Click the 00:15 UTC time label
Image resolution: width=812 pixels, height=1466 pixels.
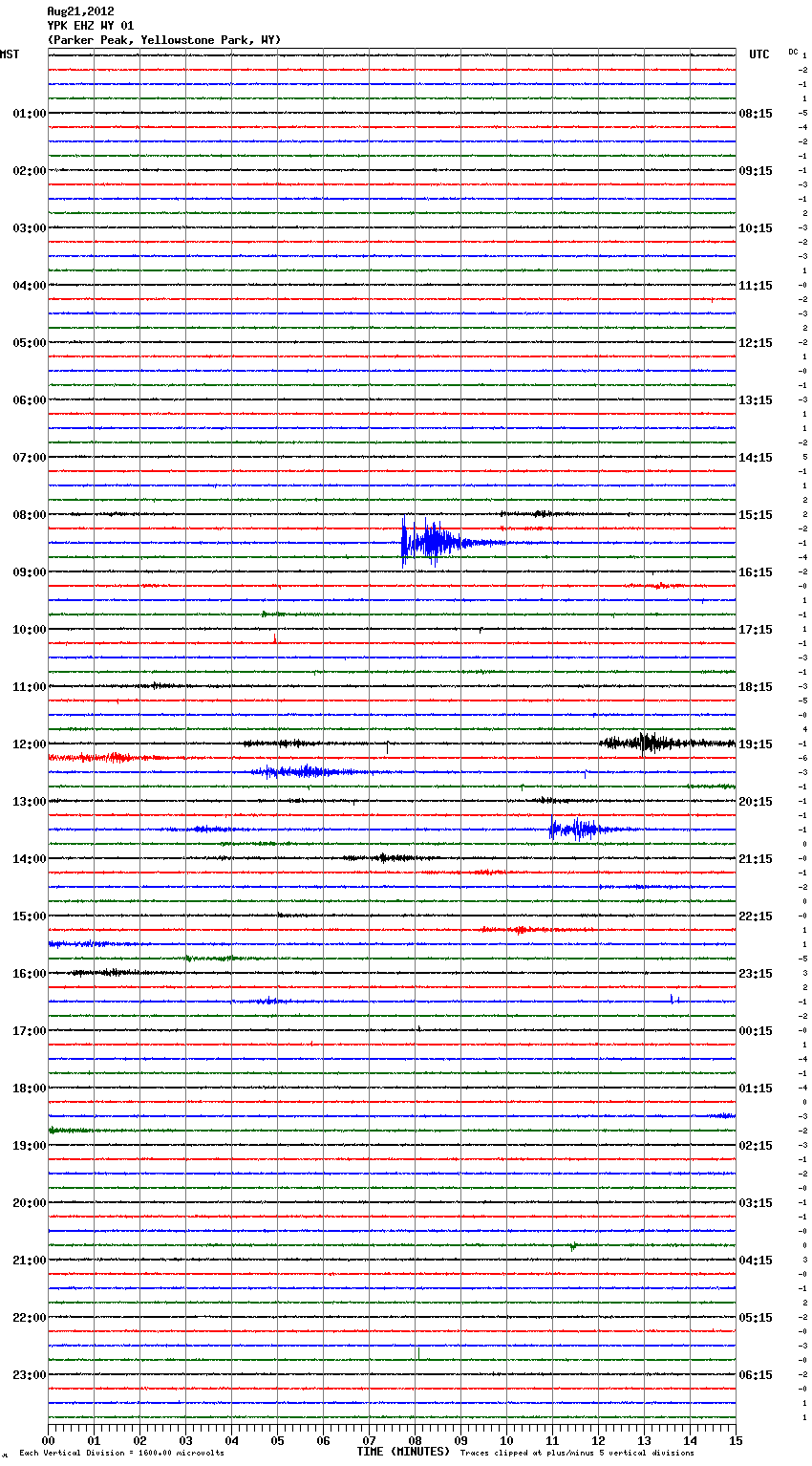tap(756, 1031)
